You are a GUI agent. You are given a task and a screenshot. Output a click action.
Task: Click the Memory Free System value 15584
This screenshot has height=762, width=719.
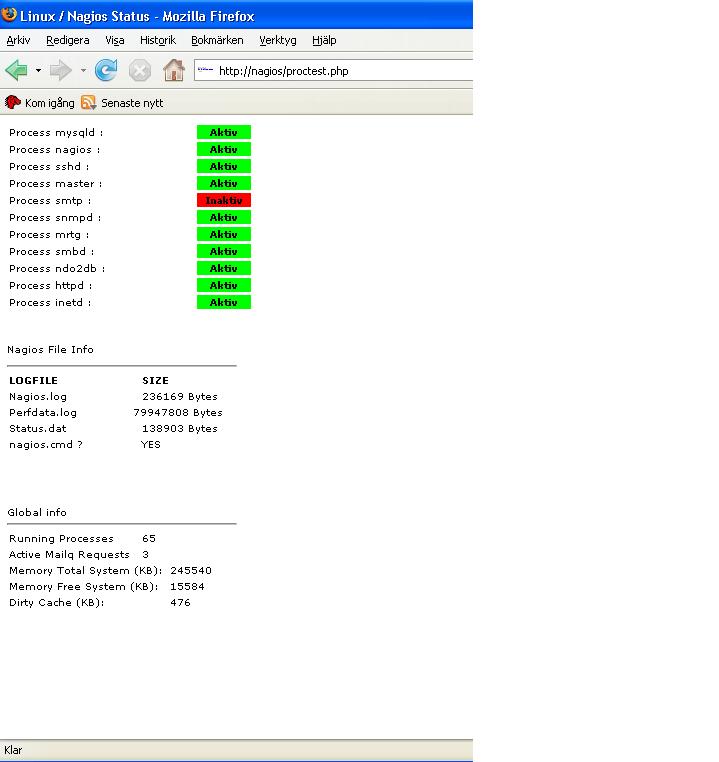coord(187,587)
